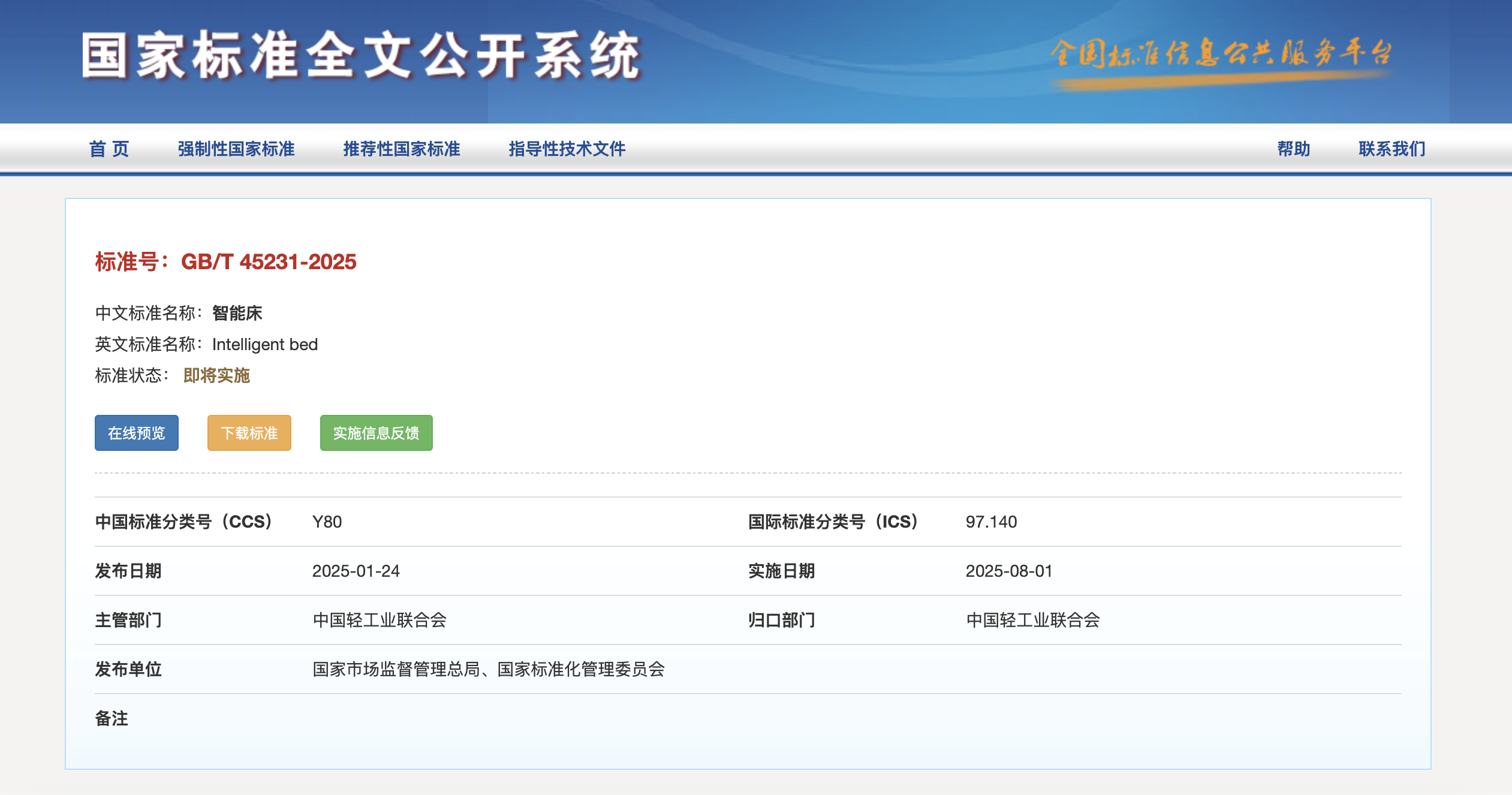
Task: Click 联系我们 in navigation bar
Action: [1392, 149]
